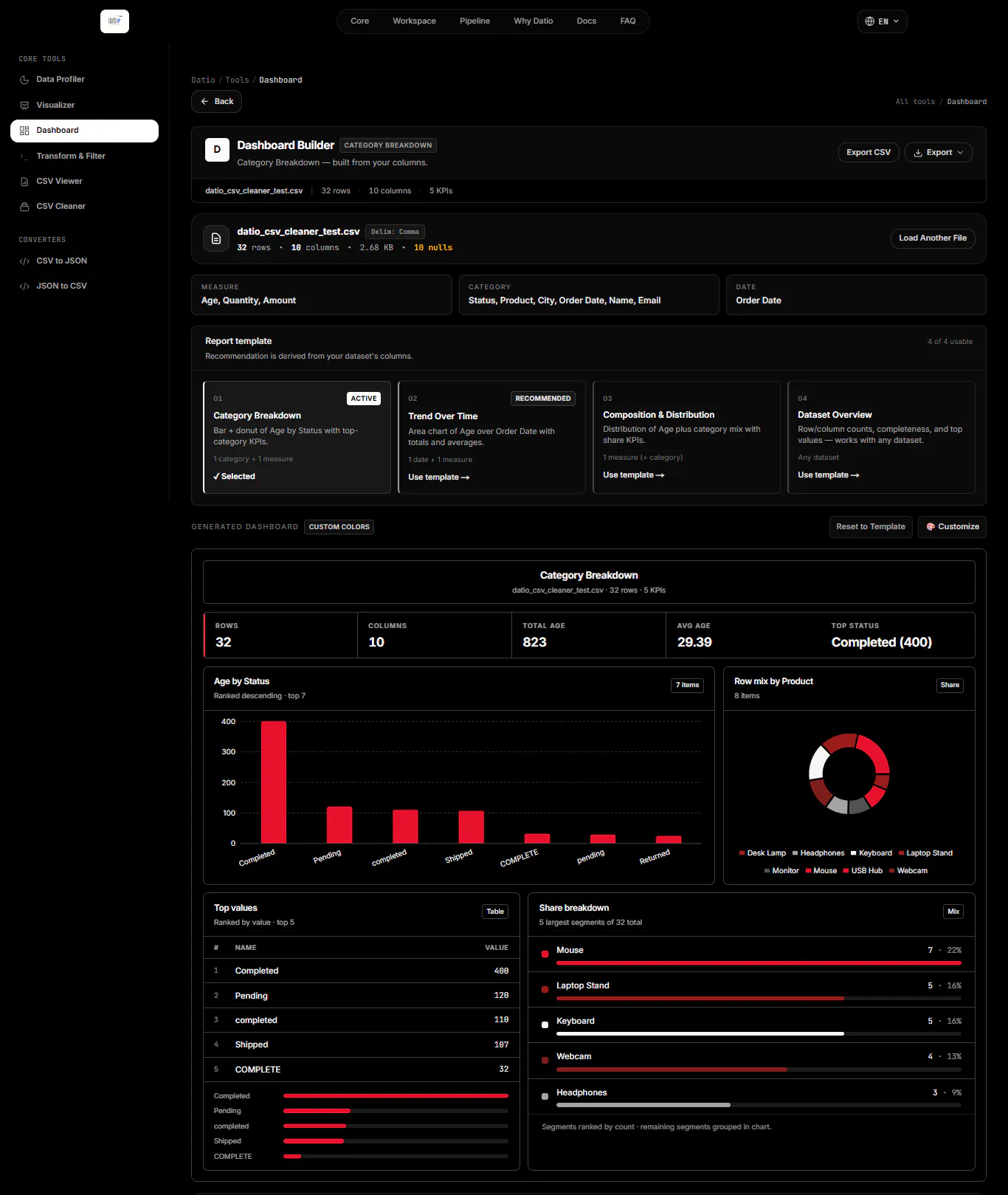
Task: Open the EN language dropdown
Action: 882,21
